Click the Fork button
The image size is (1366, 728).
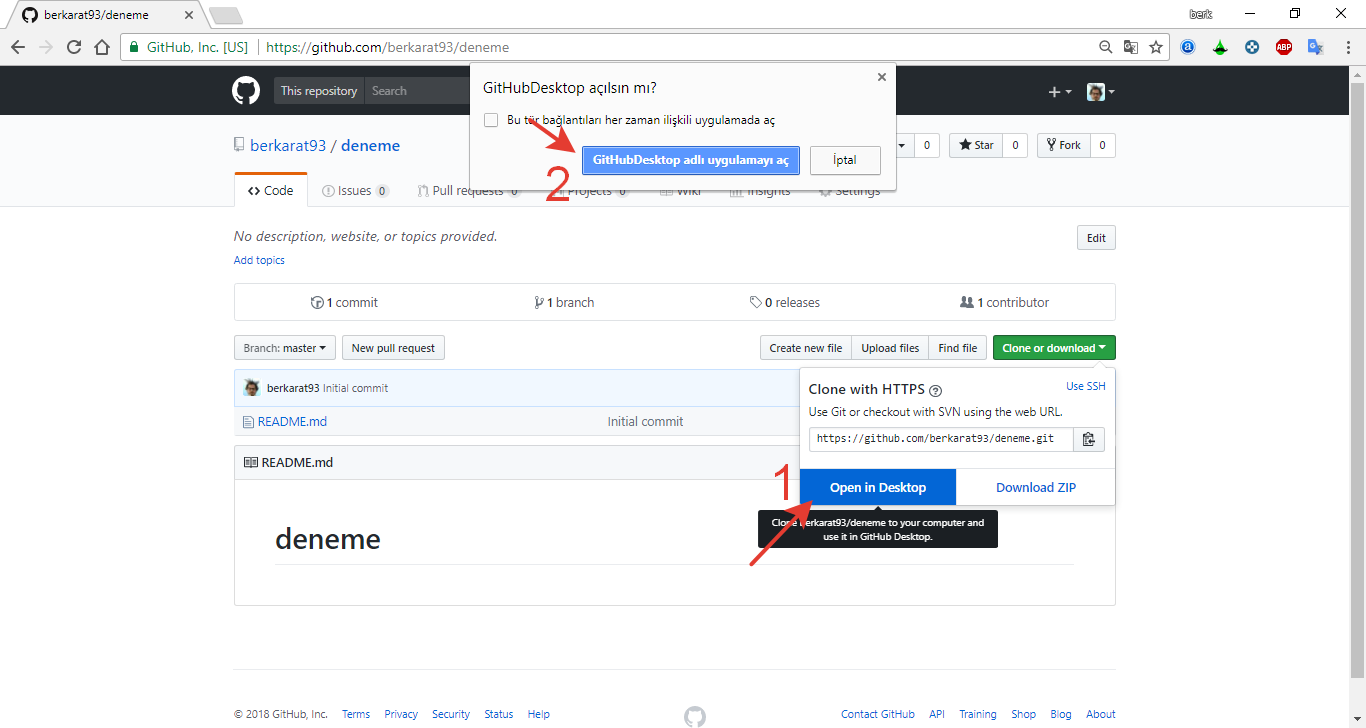(1063, 146)
